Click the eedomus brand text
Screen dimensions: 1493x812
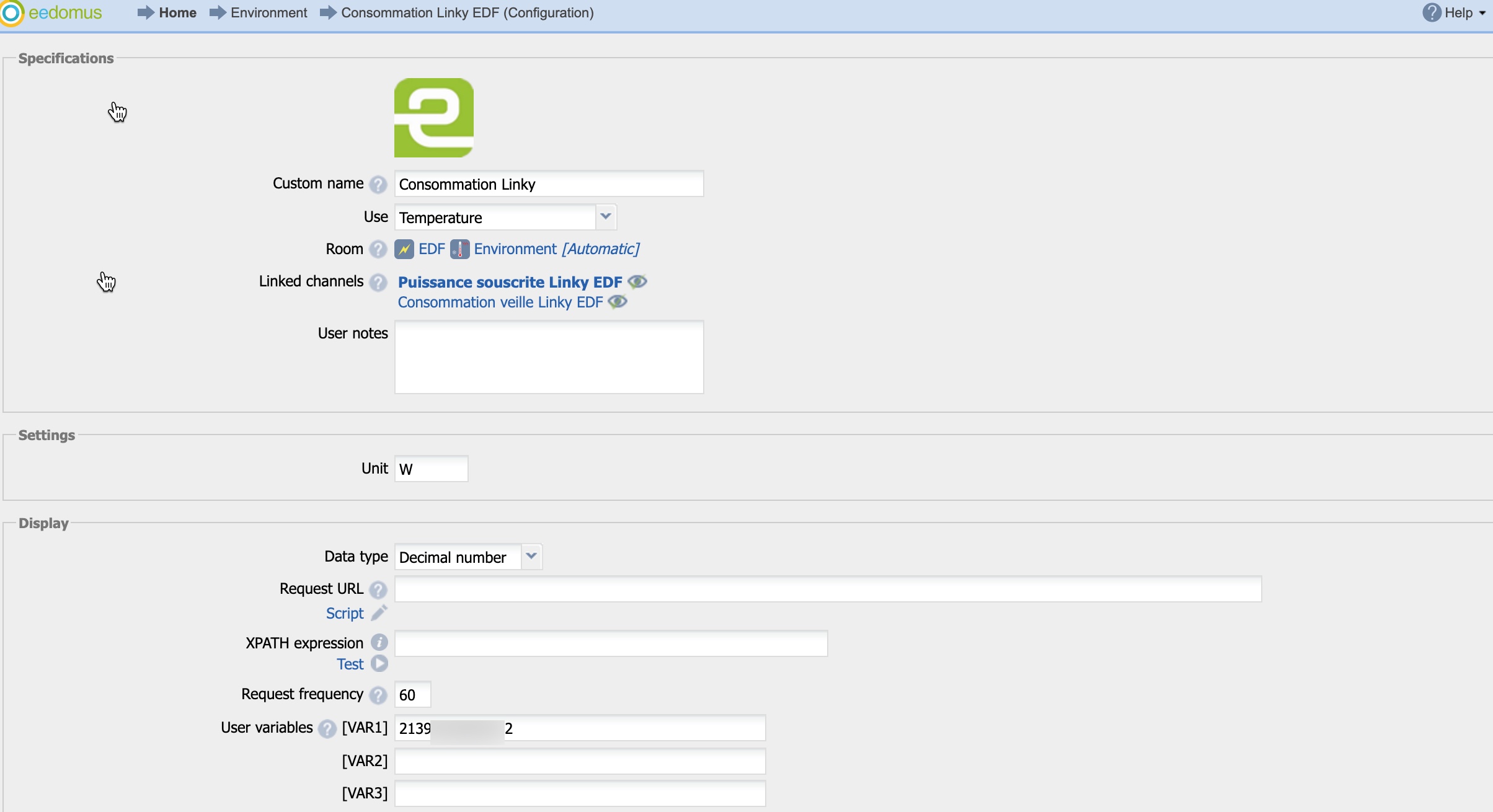(x=65, y=13)
